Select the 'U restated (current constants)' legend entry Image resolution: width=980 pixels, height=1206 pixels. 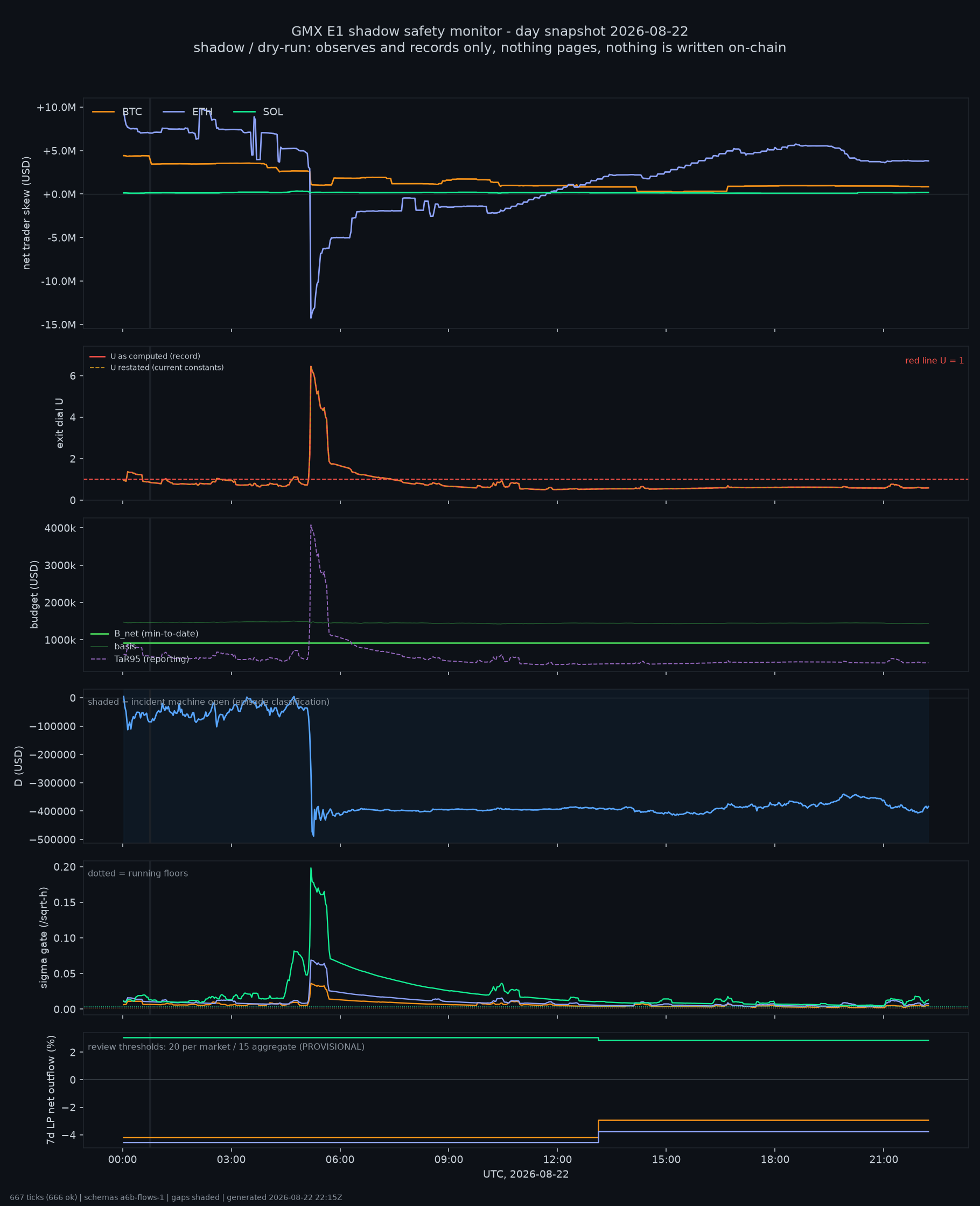[x=157, y=367]
